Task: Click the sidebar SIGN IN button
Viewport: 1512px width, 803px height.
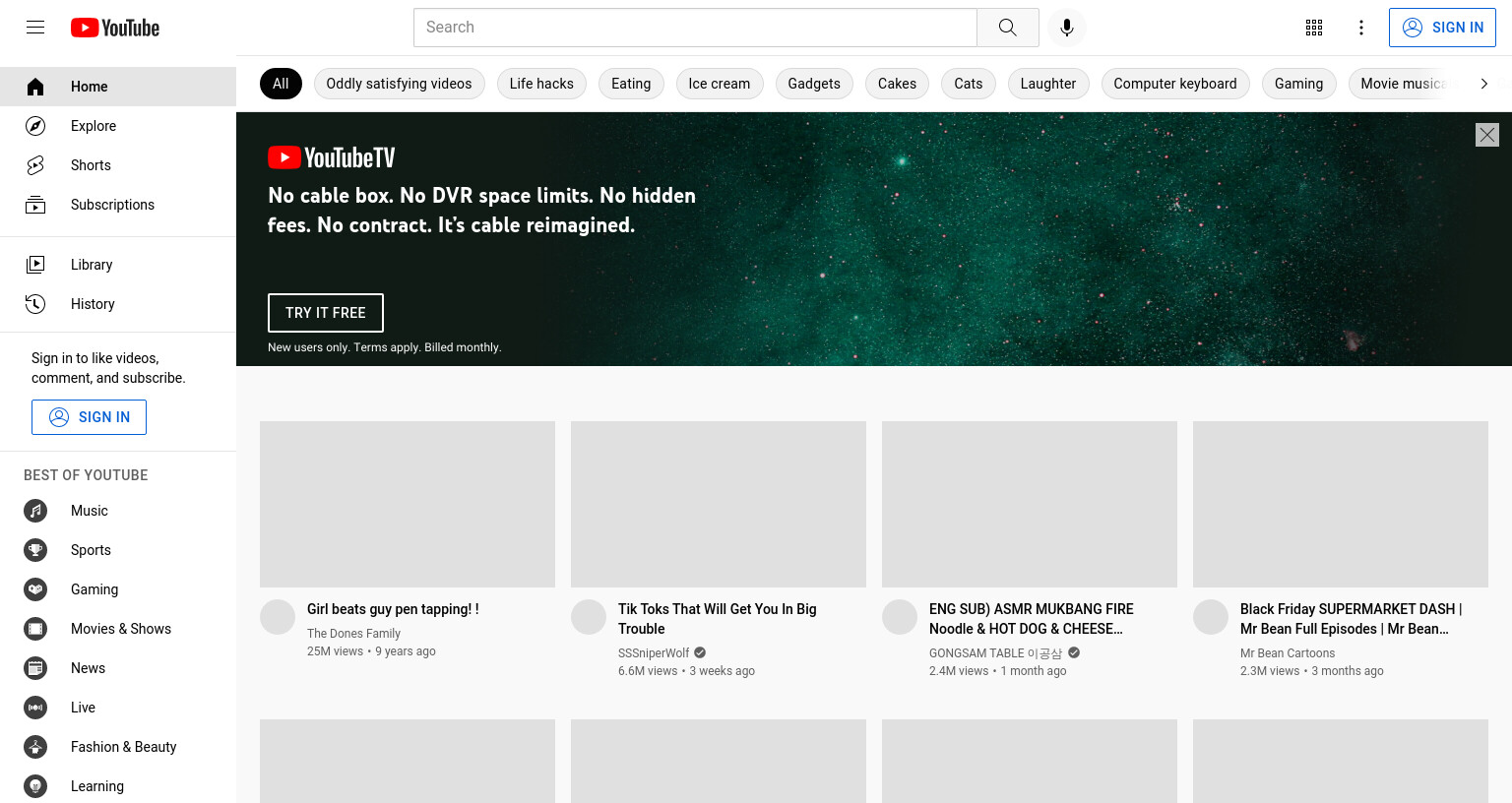Action: (x=89, y=417)
